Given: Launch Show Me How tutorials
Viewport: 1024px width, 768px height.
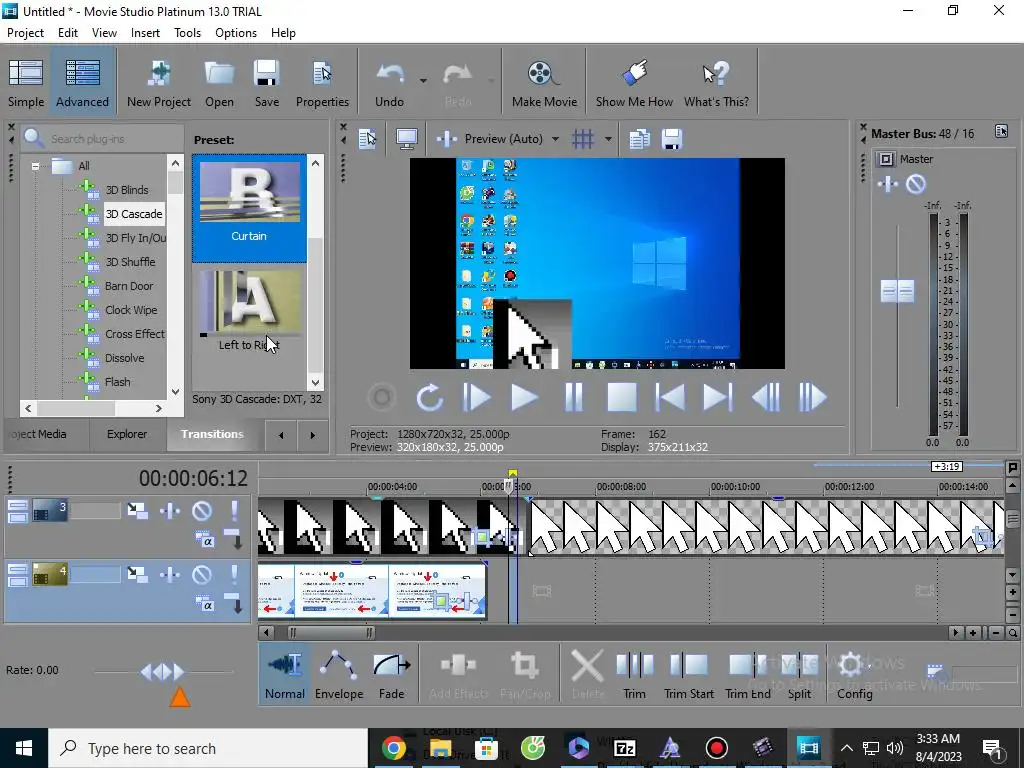Looking at the screenshot, I should point(634,82).
